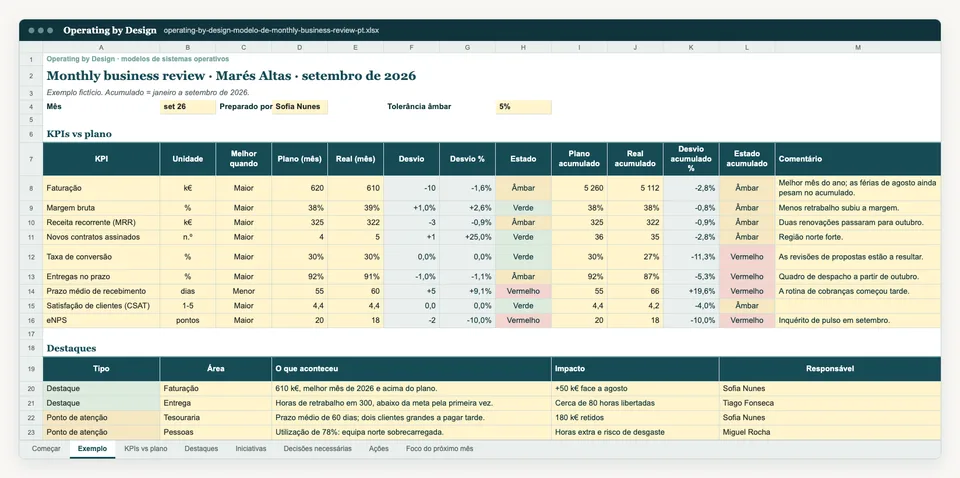Image resolution: width=960 pixels, height=478 pixels.
Task: Click the 'dias' unidade cell
Action: [187, 291]
